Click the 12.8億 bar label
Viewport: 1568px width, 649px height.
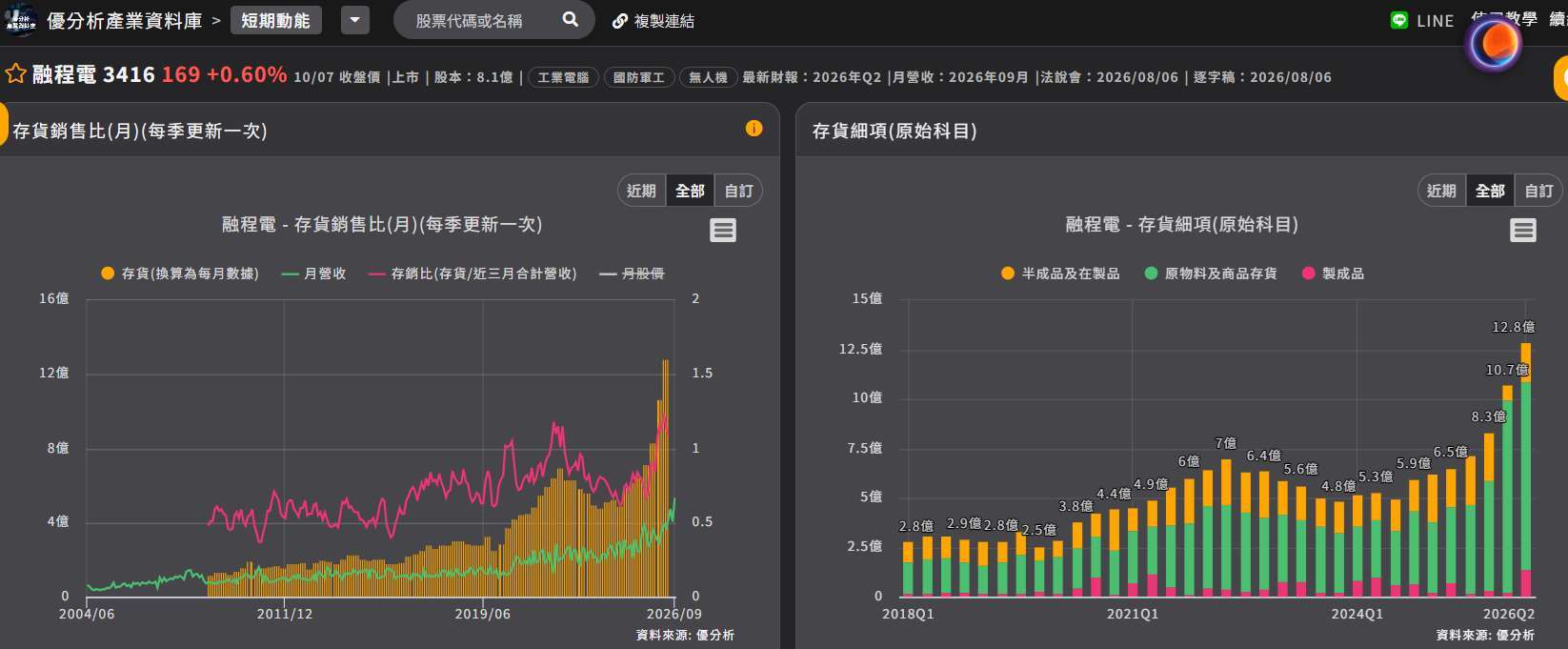[1513, 327]
